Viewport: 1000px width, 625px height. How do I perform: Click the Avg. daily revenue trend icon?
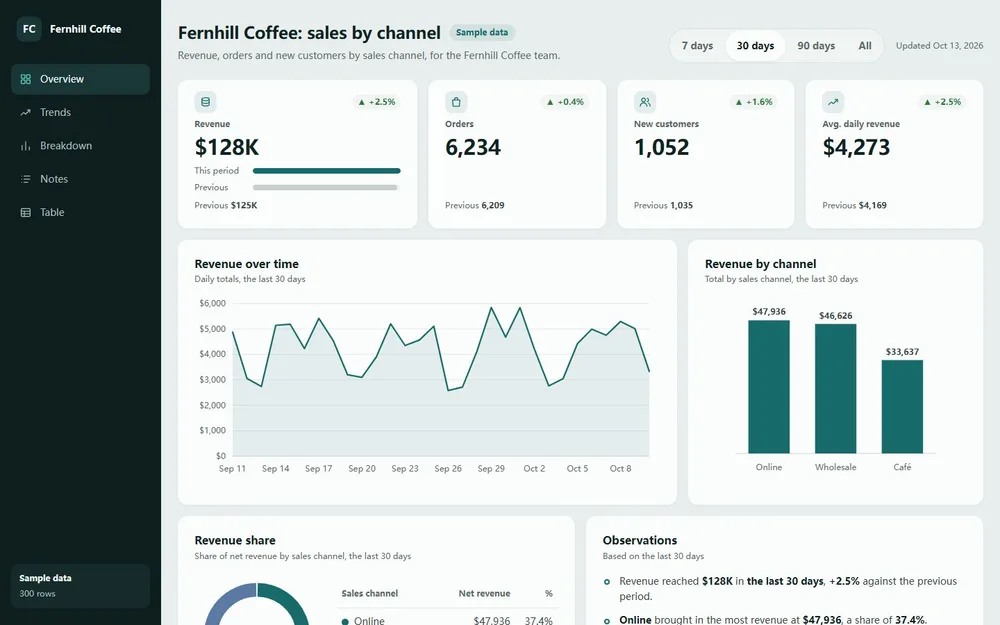pos(833,102)
